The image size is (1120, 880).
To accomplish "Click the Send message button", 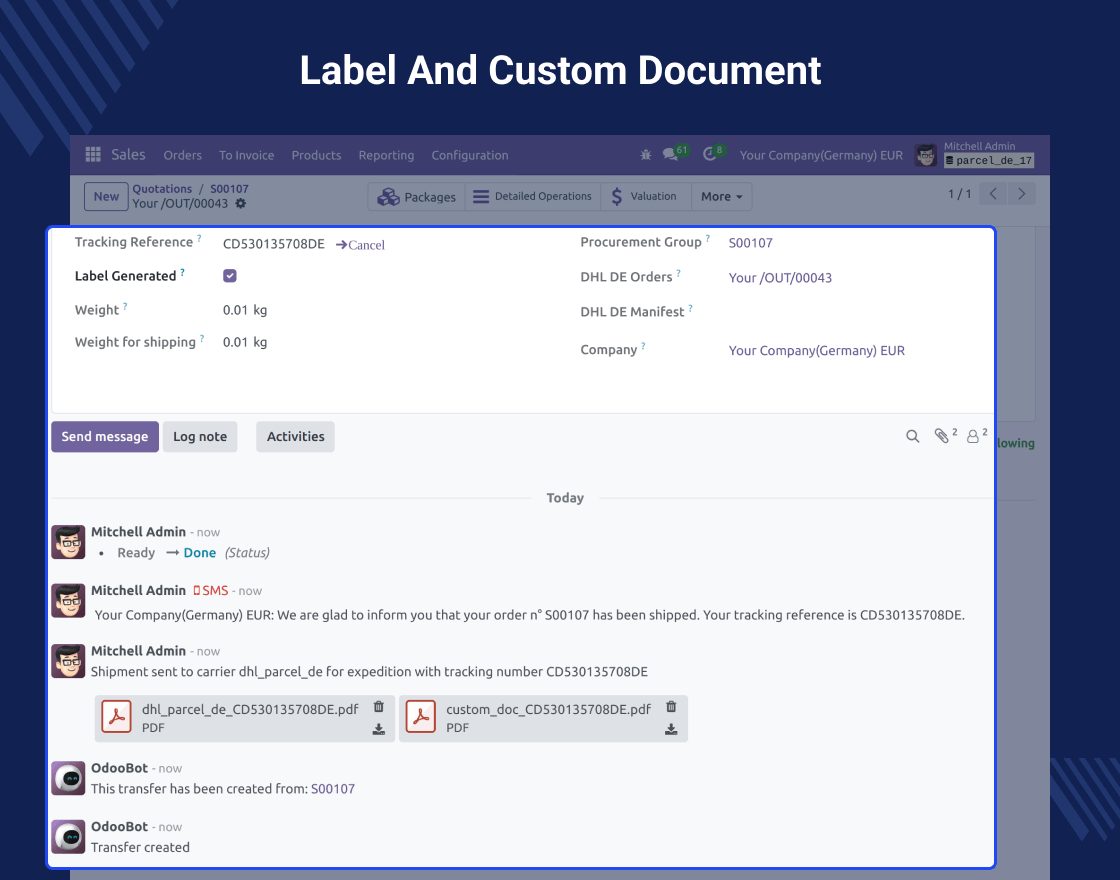I will [105, 436].
